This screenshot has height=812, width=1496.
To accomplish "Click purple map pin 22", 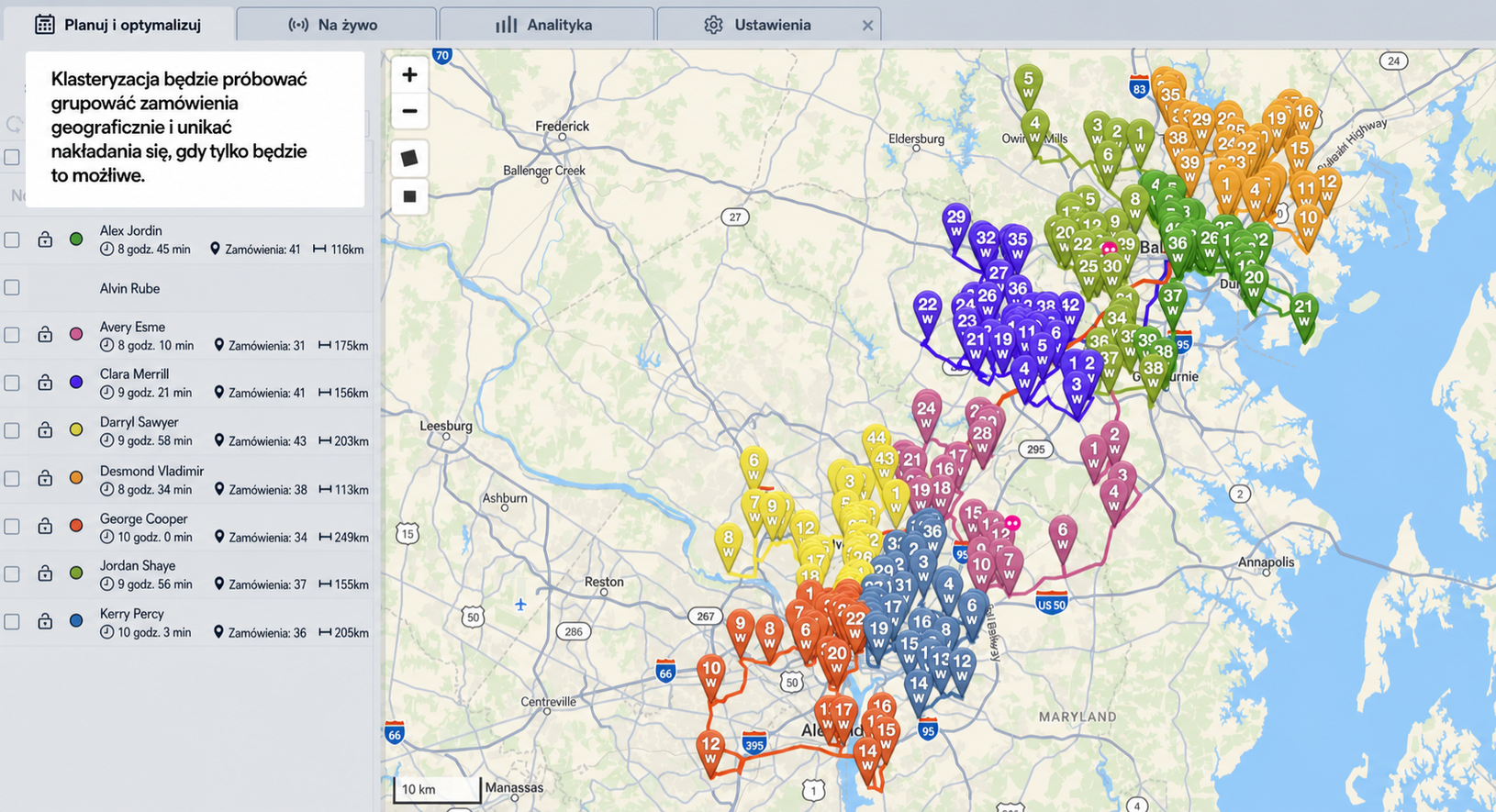I will point(927,310).
